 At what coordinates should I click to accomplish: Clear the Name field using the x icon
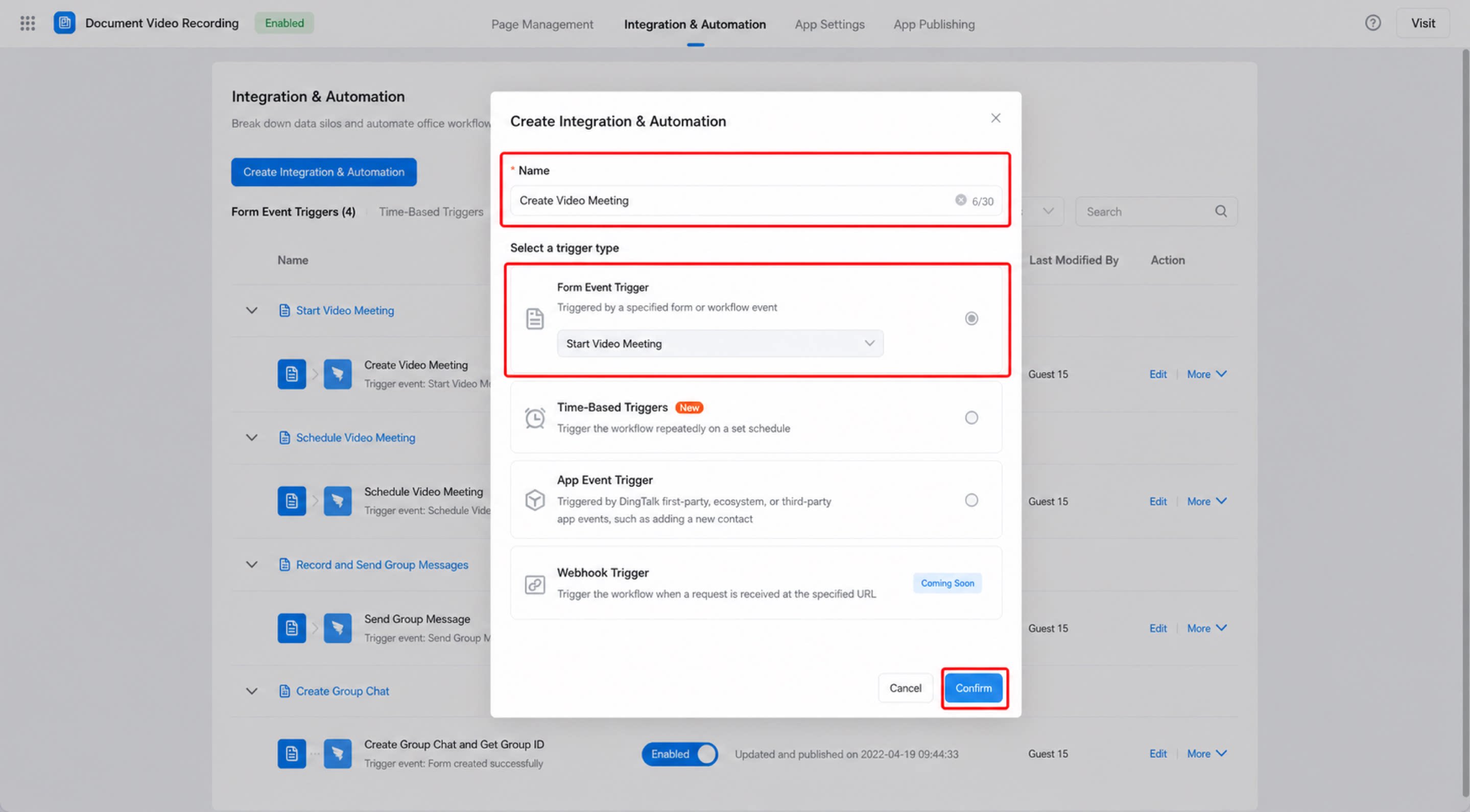[x=960, y=200]
